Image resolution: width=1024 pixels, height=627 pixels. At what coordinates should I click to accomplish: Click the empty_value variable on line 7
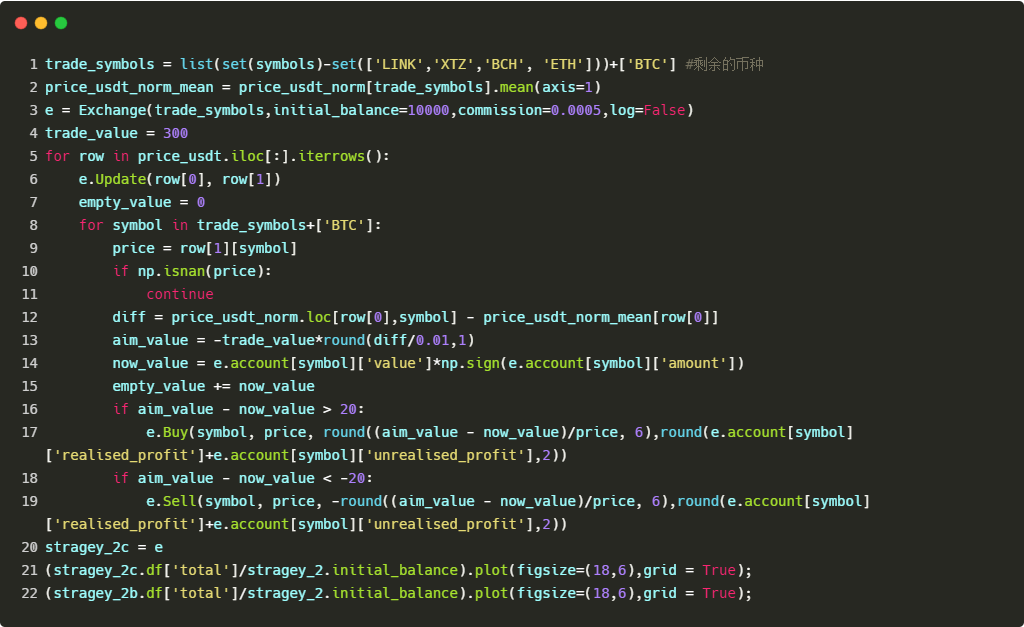[125, 202]
